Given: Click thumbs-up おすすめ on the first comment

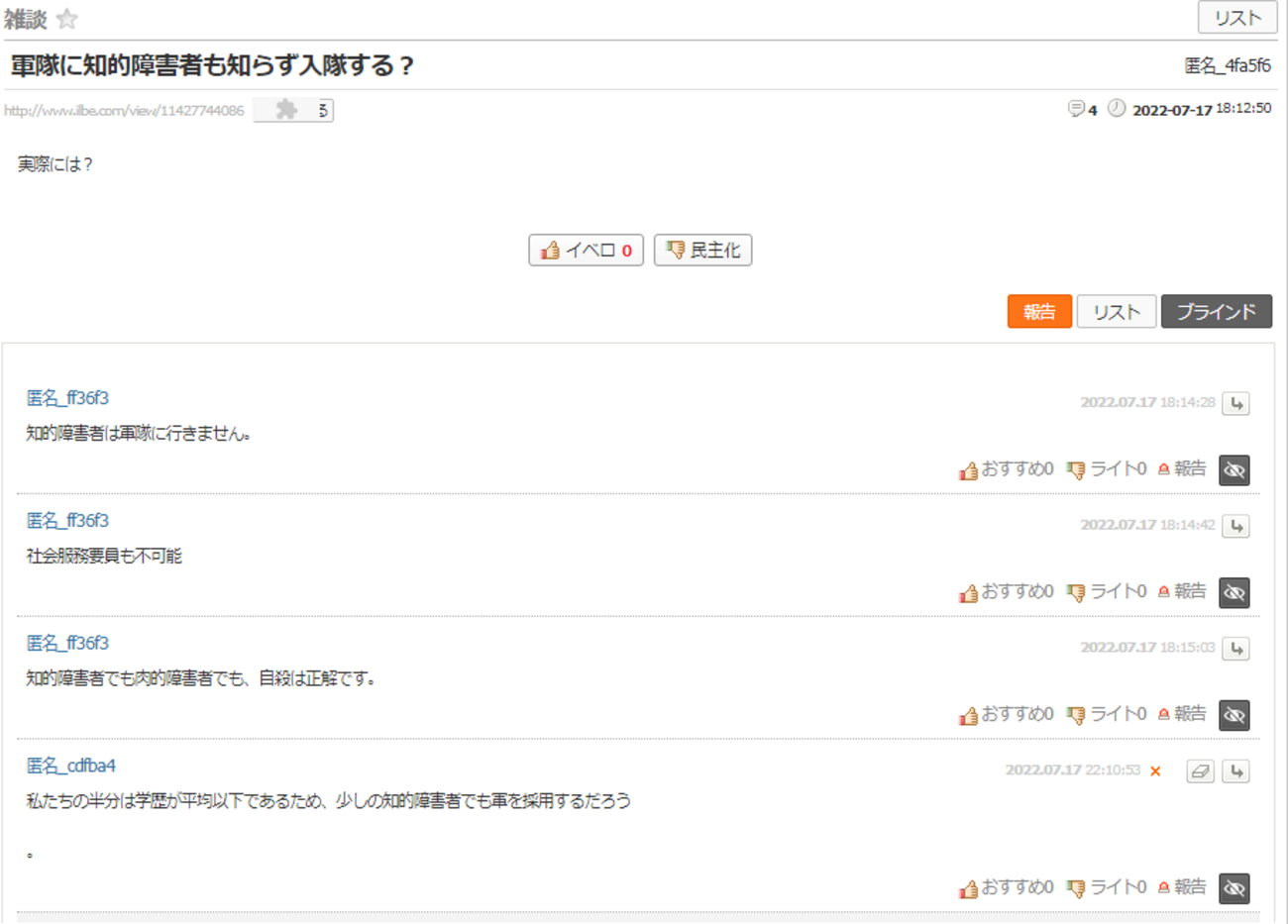Looking at the screenshot, I should tap(1006, 469).
